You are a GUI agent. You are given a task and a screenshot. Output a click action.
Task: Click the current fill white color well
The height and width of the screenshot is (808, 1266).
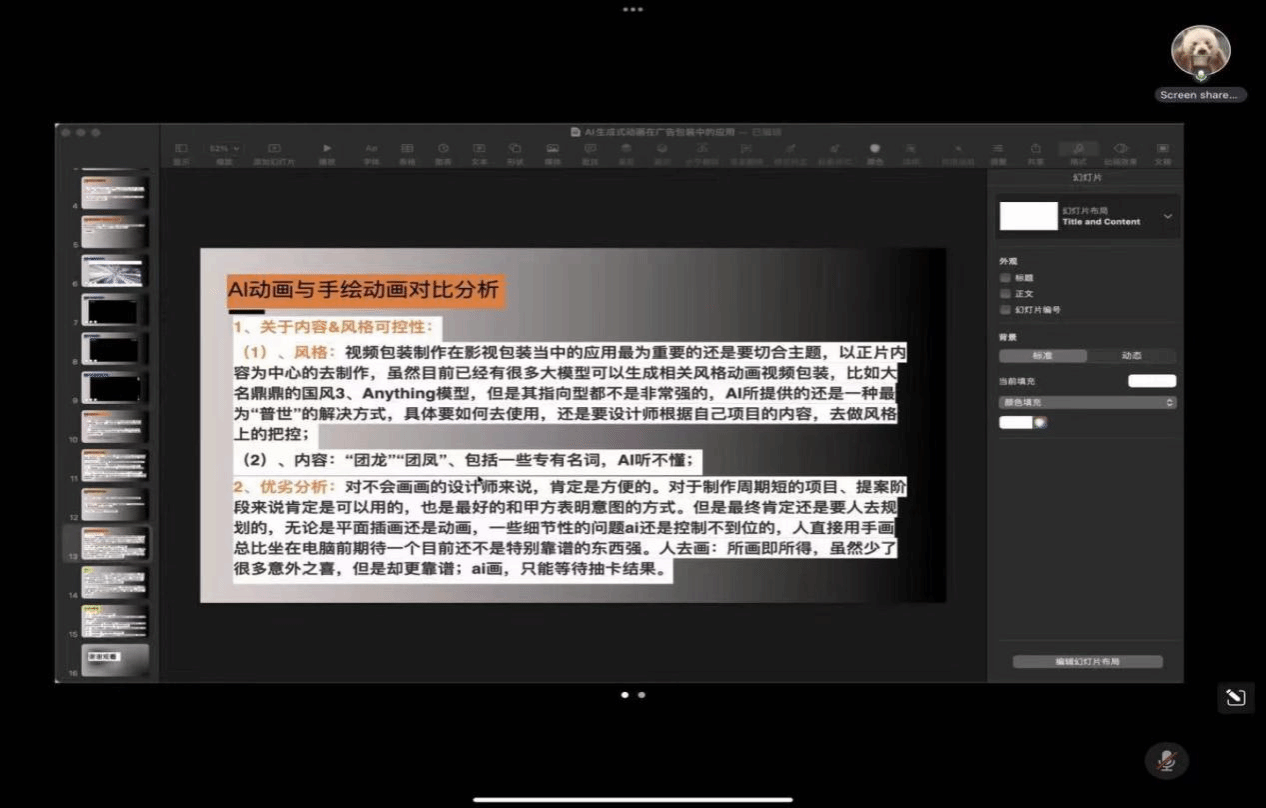1152,381
